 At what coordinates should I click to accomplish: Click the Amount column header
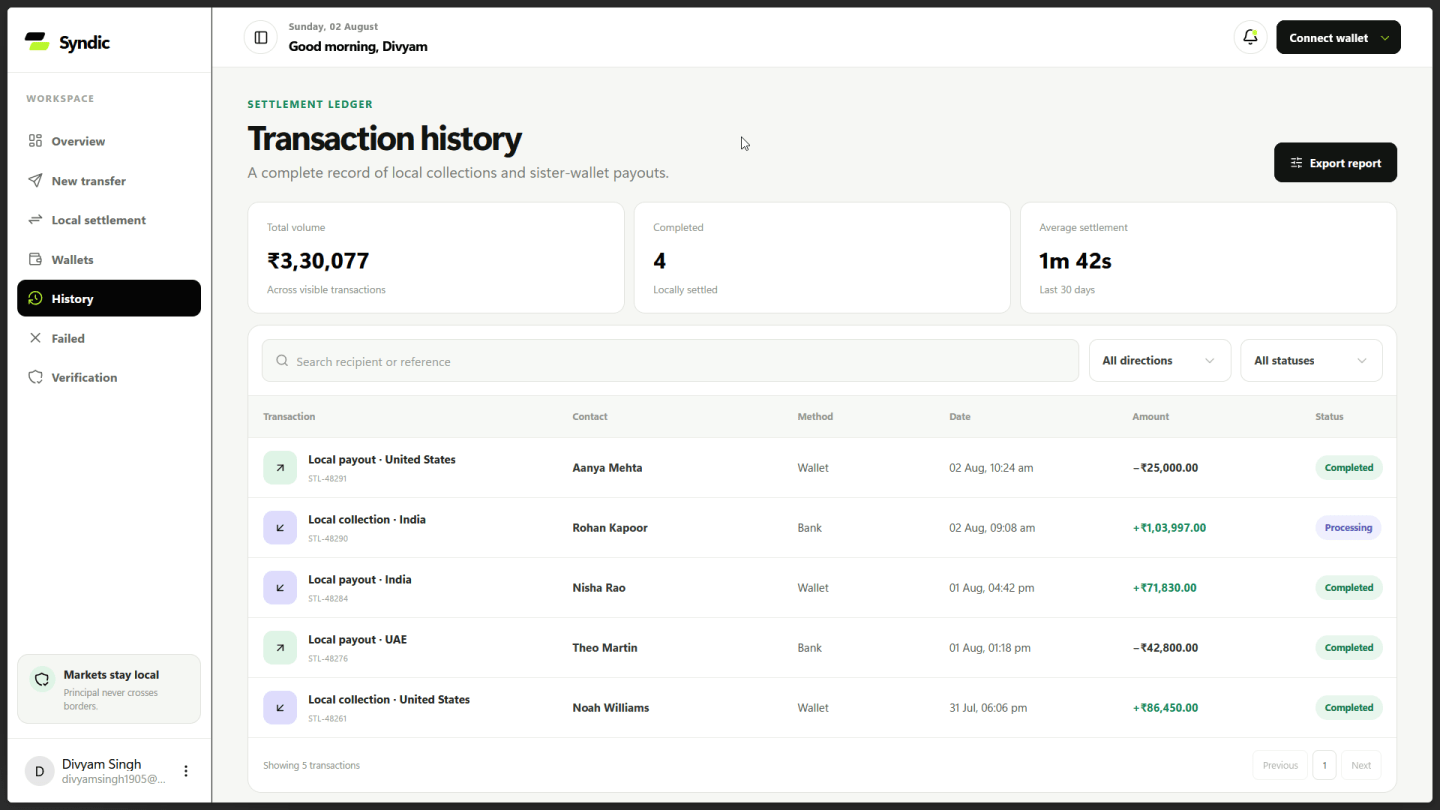(x=1150, y=417)
